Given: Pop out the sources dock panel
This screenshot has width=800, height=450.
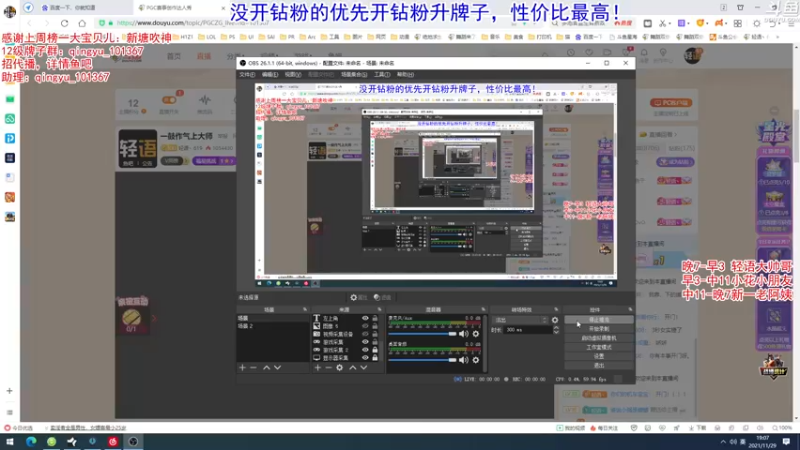Looking at the screenshot, I should [x=380, y=310].
